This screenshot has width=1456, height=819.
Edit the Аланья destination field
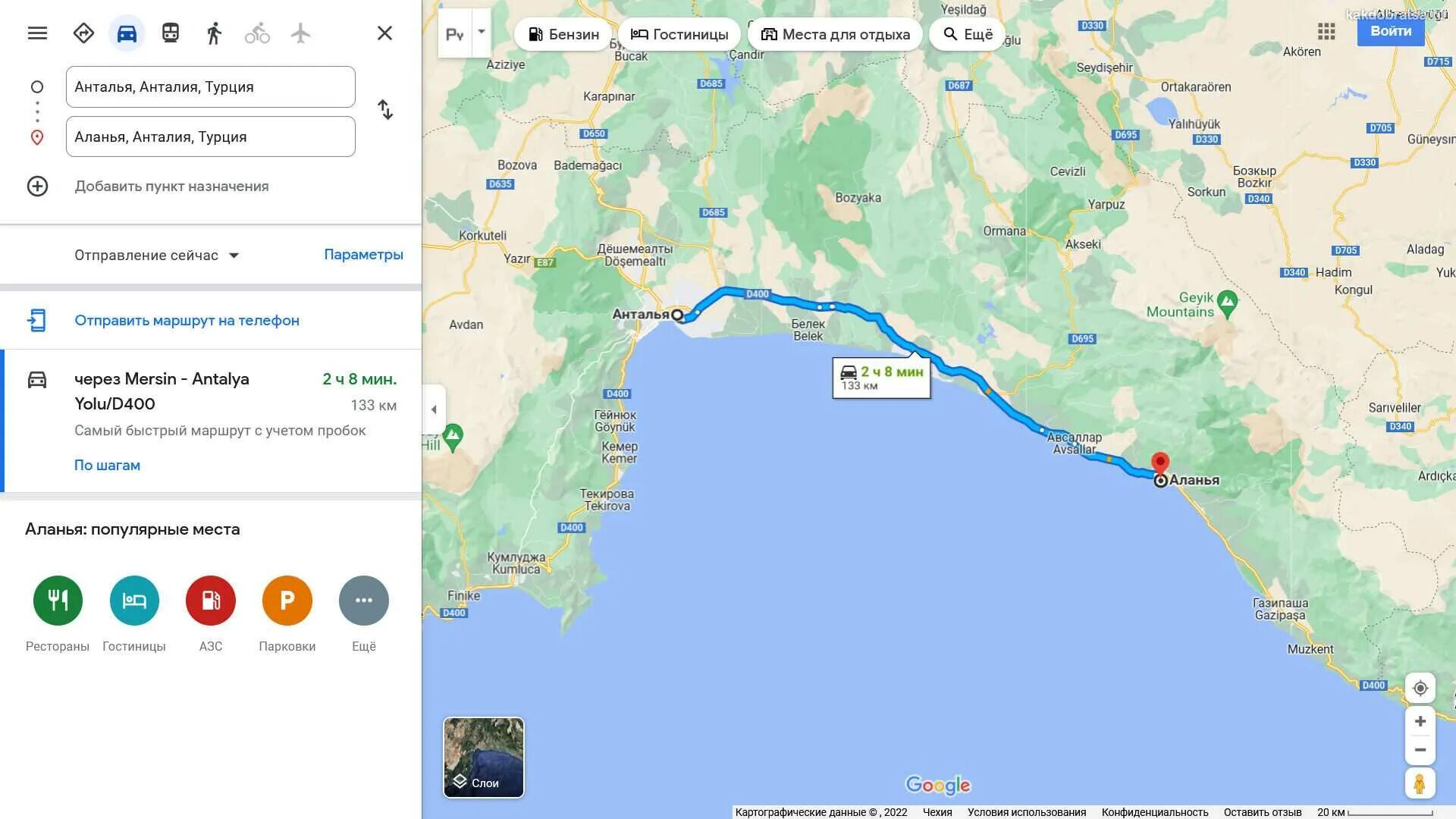point(211,136)
